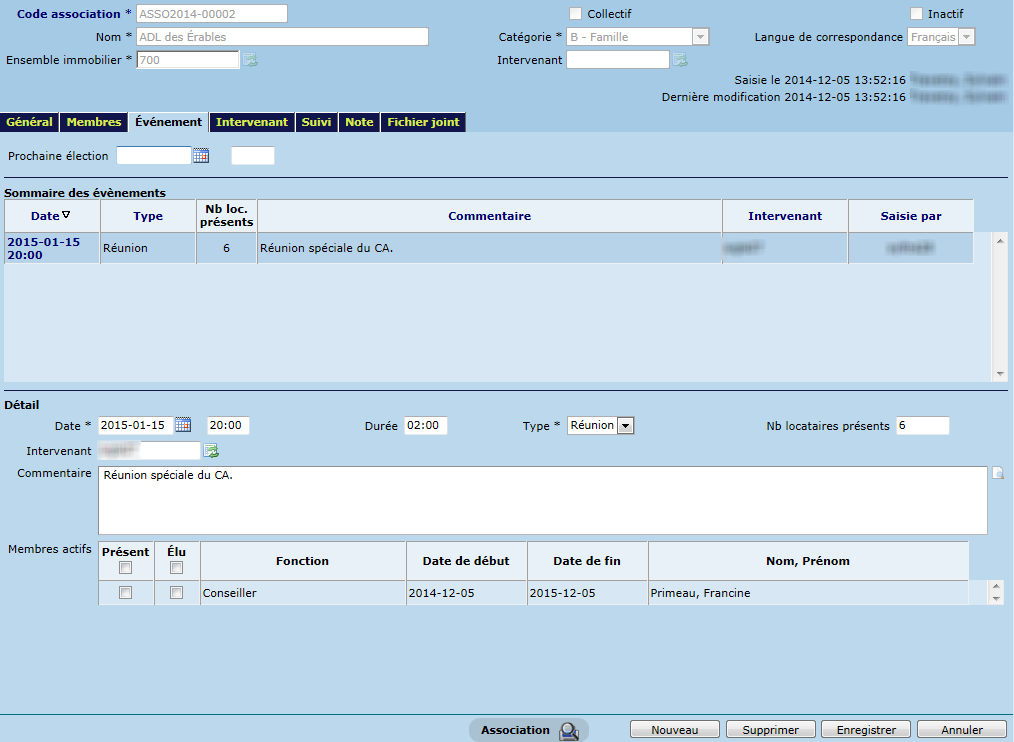The height and width of the screenshot is (742, 1014).
Task: Open the Fichier joint tab
Action: pyautogui.click(x=423, y=122)
